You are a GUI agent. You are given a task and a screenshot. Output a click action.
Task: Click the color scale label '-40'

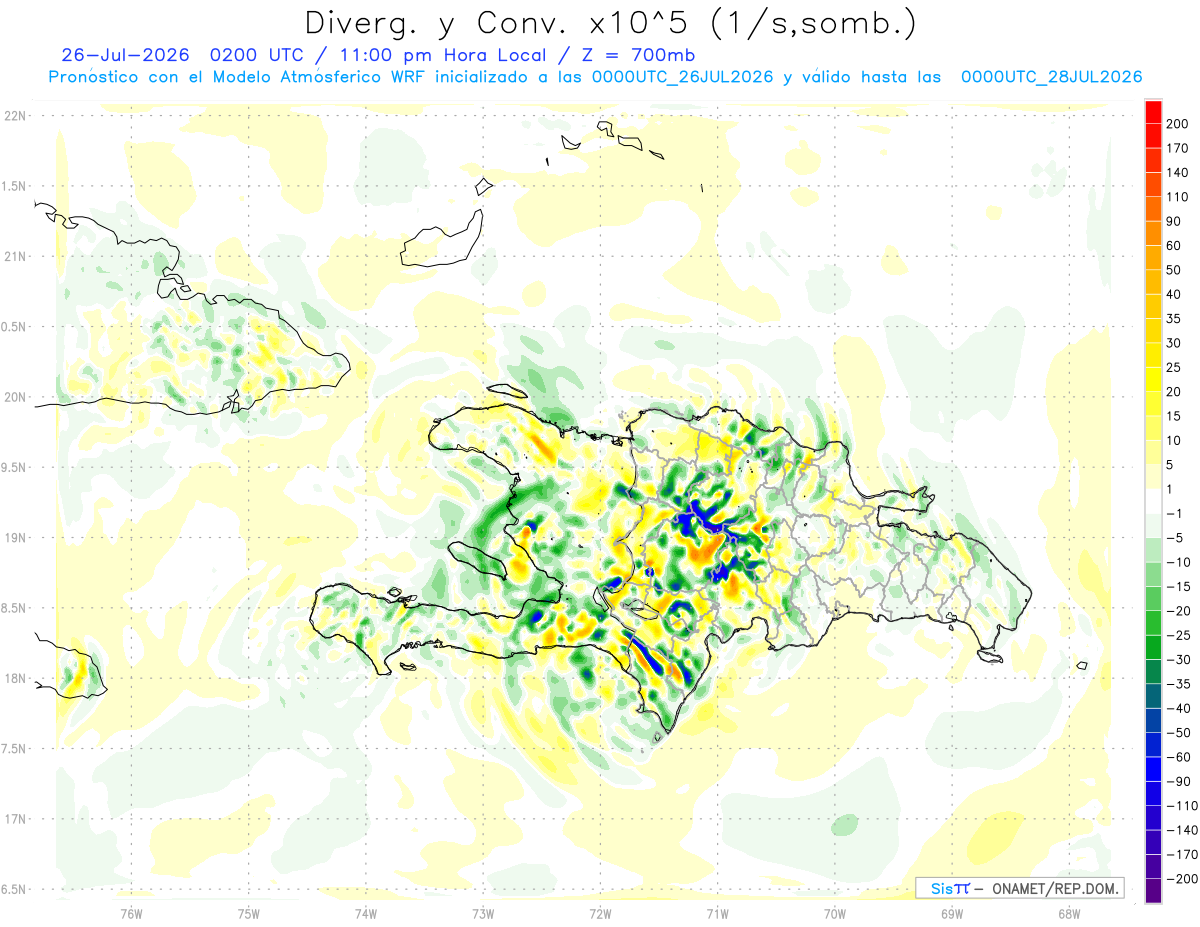pyautogui.click(x=1177, y=709)
